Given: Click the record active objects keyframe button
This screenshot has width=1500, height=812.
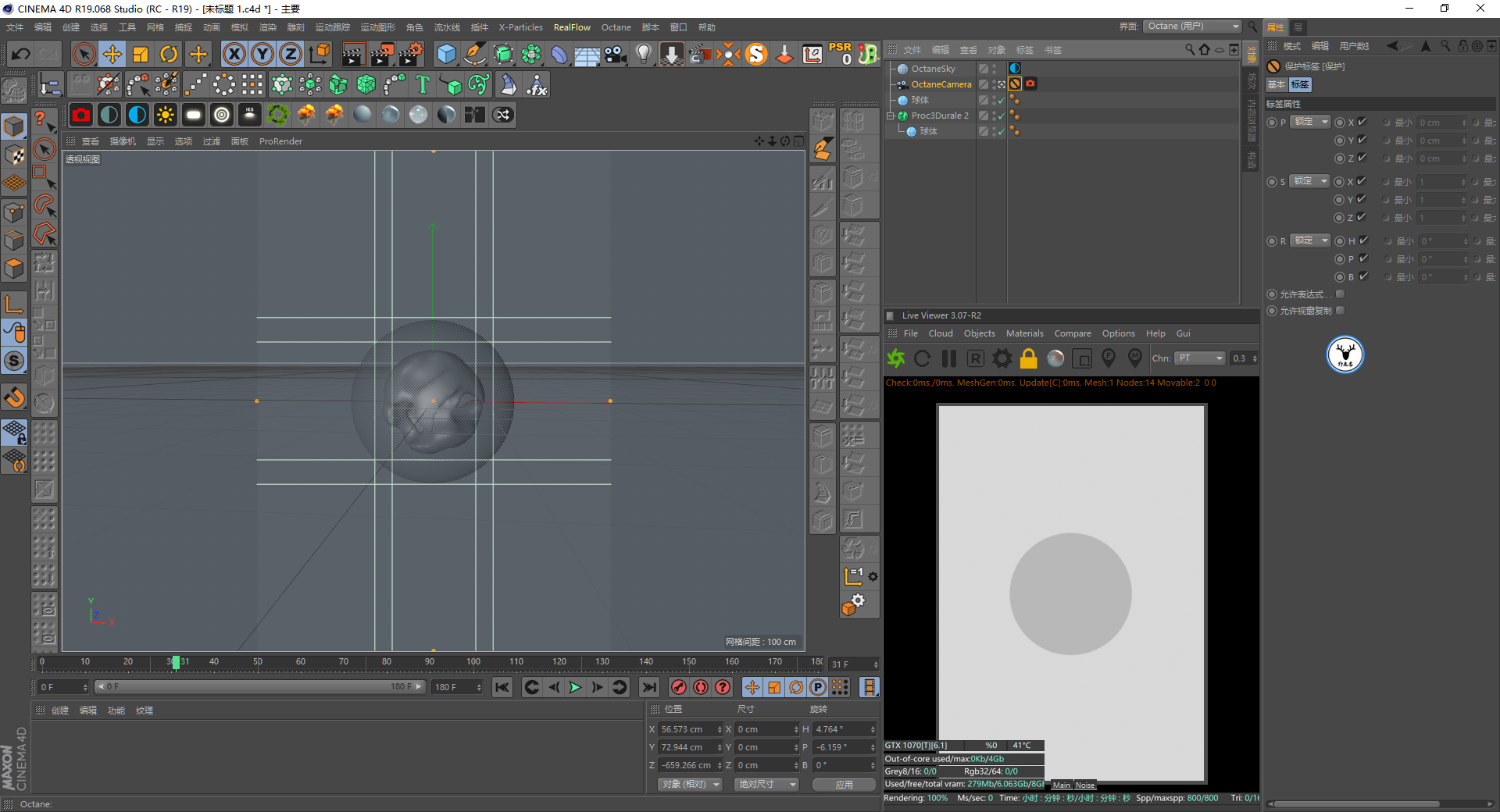Looking at the screenshot, I should click(x=679, y=687).
